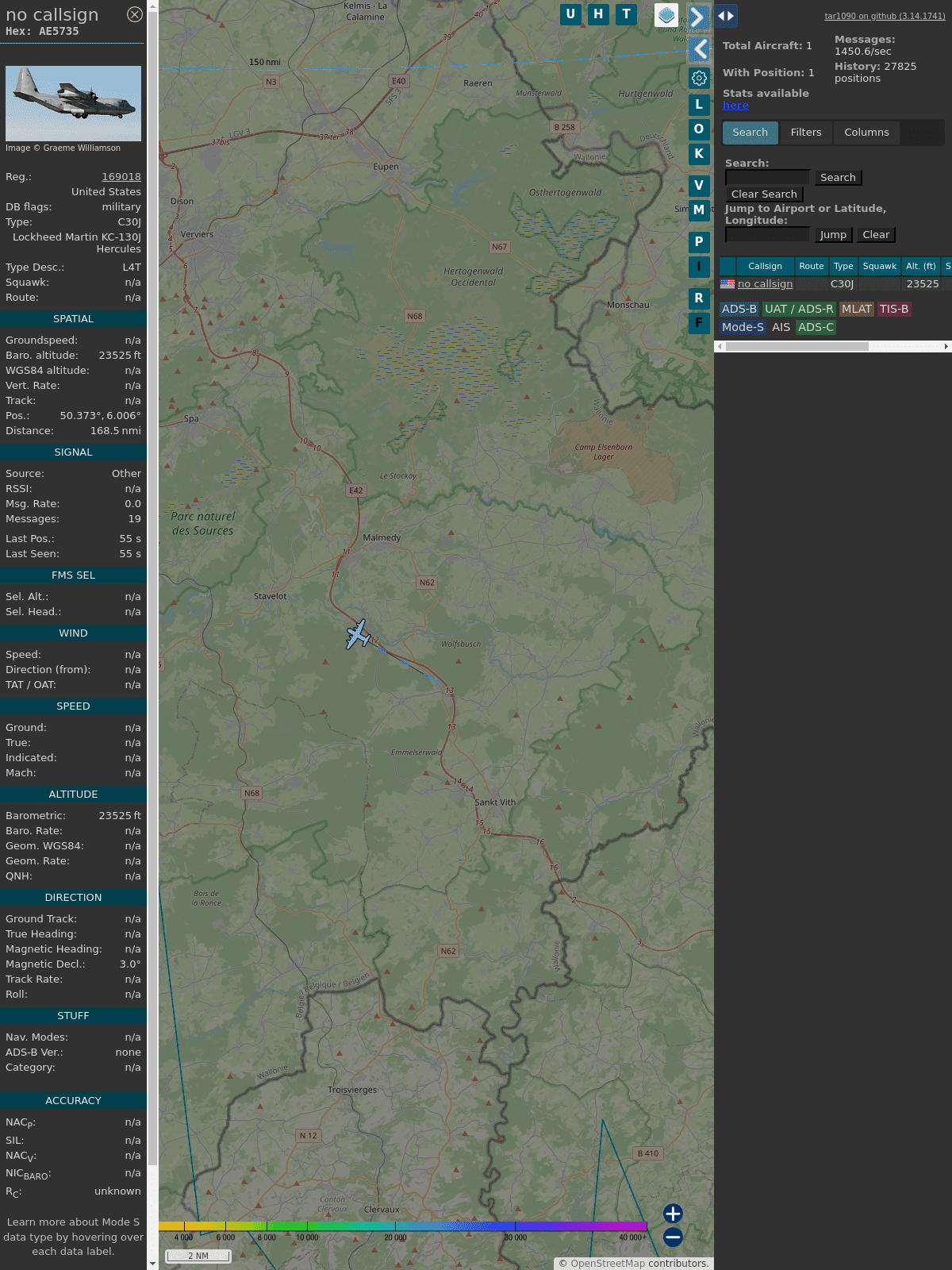Click position 50.373°, 6.006° value
Image resolution: width=952 pixels, height=1270 pixels.
pyautogui.click(x=101, y=416)
